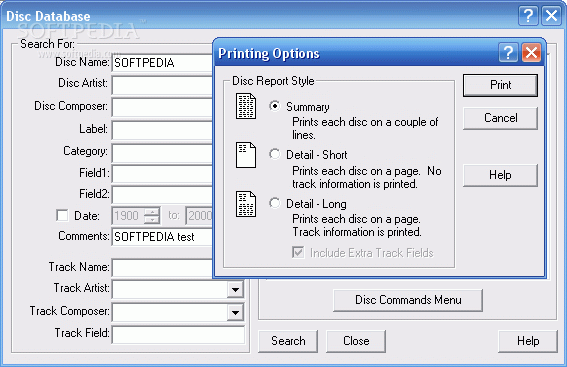Open context help in Printing Options dialog
Screen dimensions: 567x367
508,53
